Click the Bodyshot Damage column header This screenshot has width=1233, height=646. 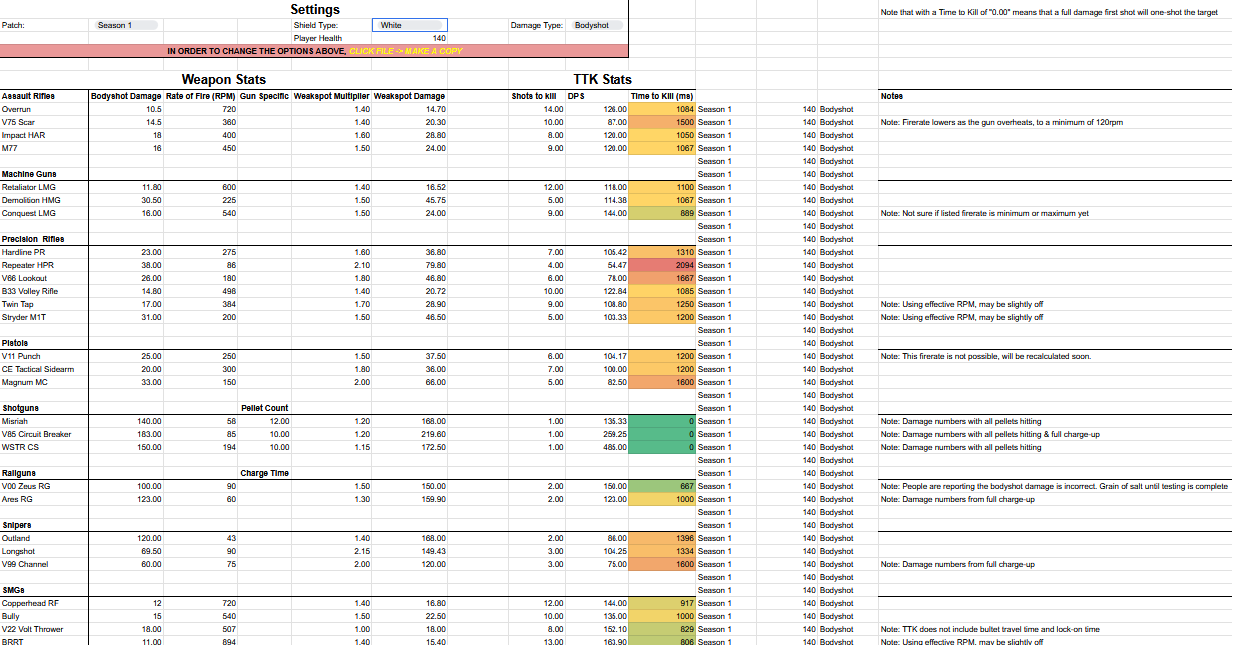pyautogui.click(x=126, y=96)
